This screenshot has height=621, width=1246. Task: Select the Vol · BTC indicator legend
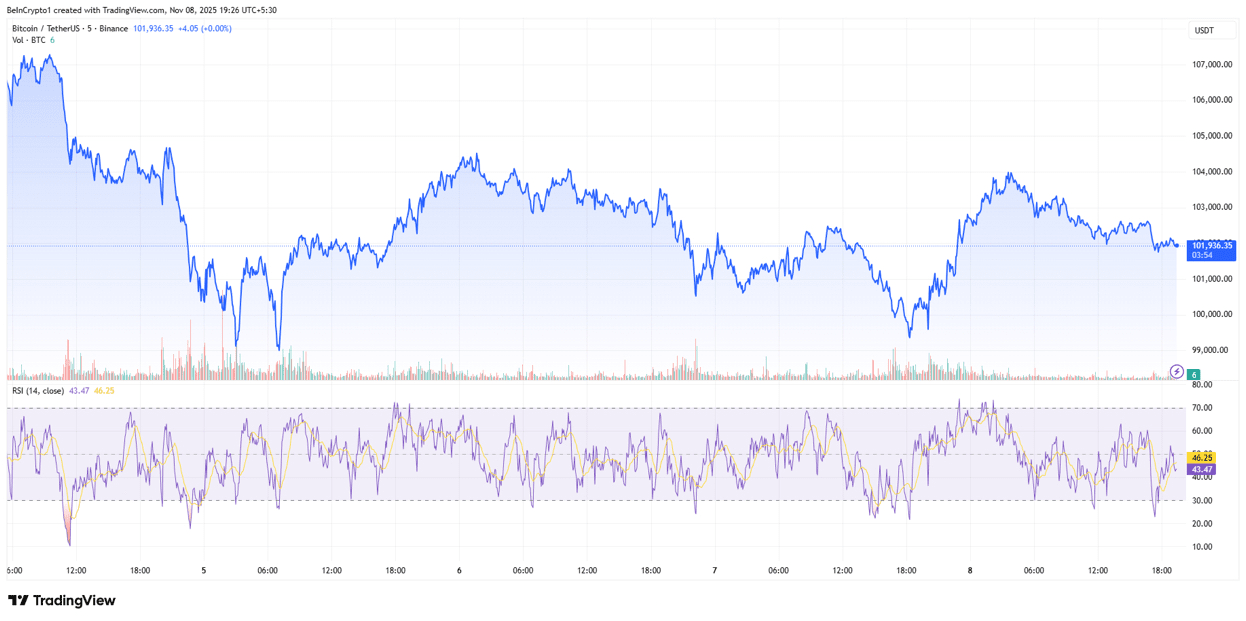(x=29, y=40)
